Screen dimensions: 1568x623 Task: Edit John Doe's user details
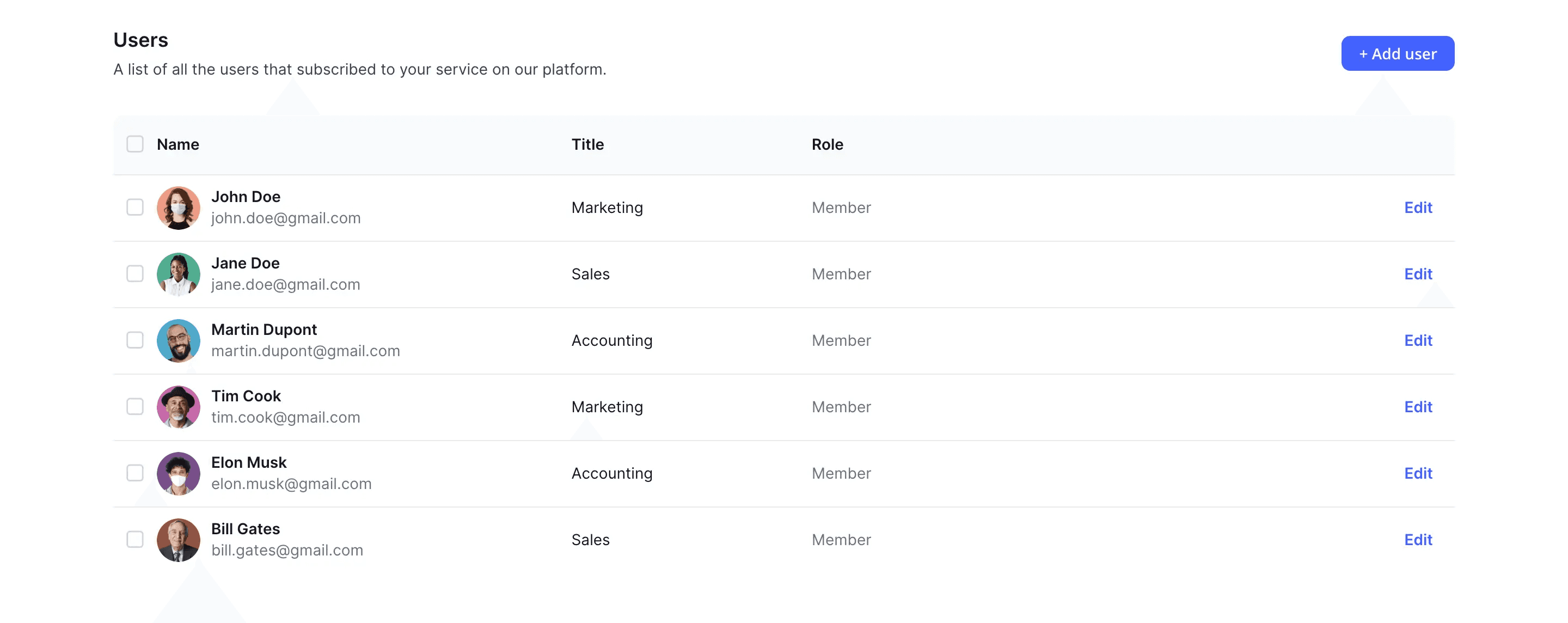point(1418,207)
